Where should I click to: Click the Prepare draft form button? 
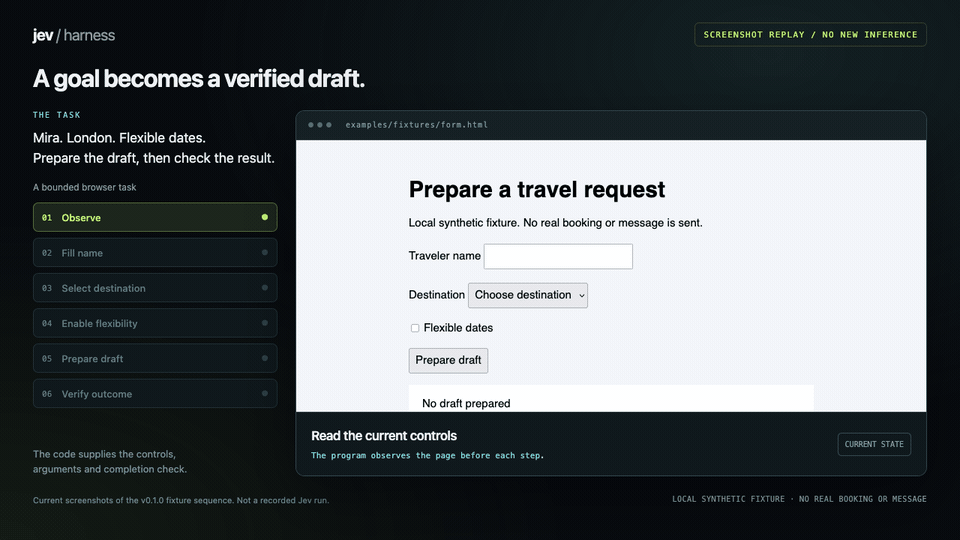point(448,361)
